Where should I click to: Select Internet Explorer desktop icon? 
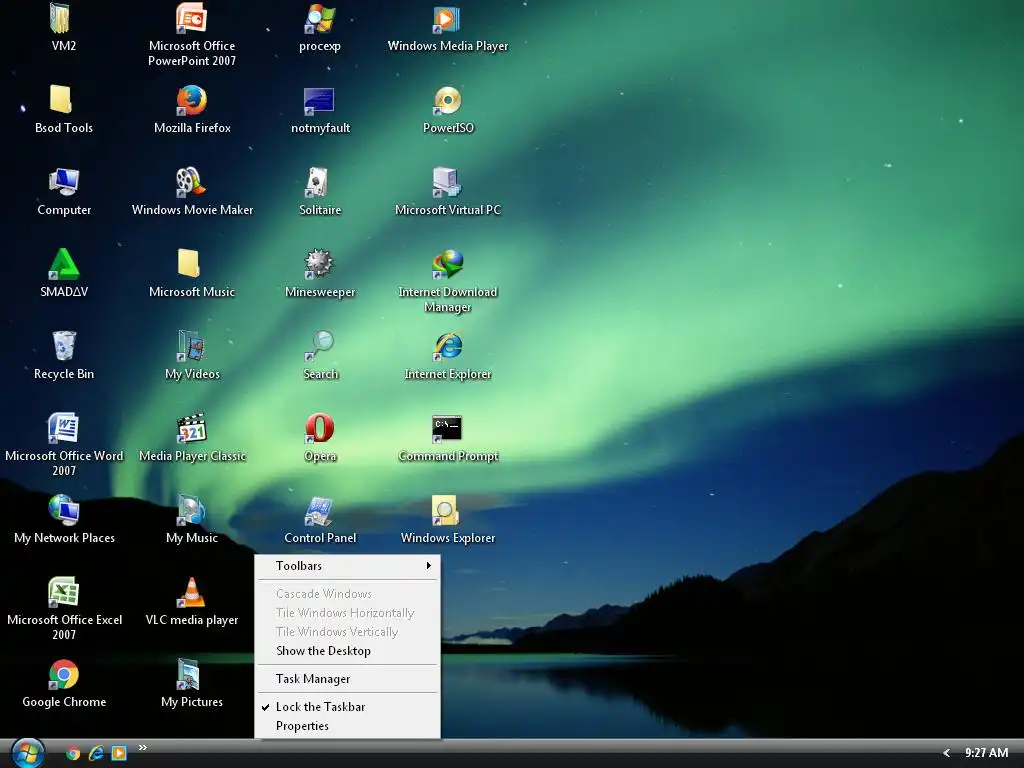pos(447,346)
